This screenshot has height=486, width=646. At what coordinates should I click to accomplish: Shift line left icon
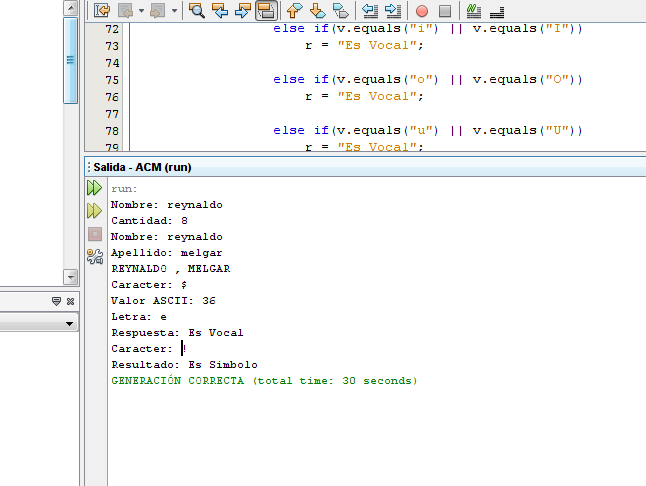point(370,10)
